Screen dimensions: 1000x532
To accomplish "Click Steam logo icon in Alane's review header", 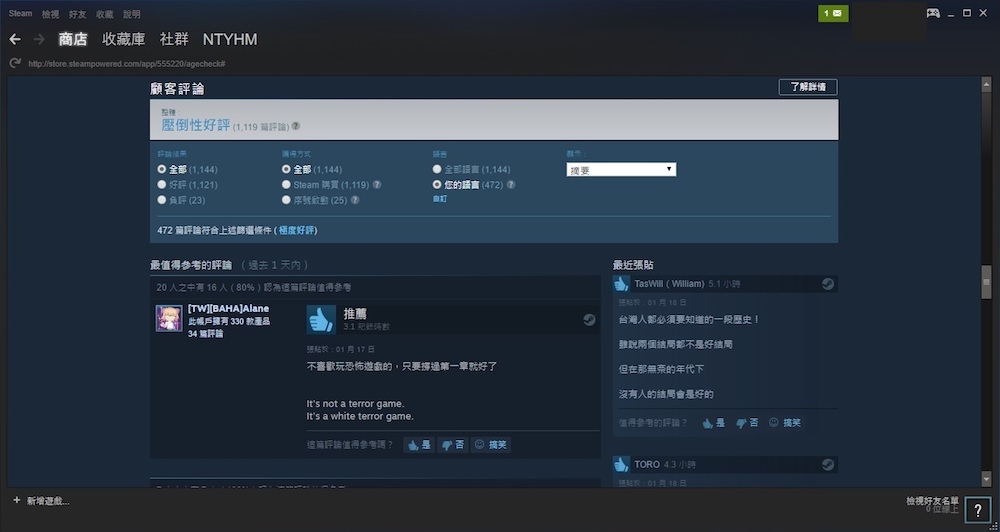I will 589,320.
